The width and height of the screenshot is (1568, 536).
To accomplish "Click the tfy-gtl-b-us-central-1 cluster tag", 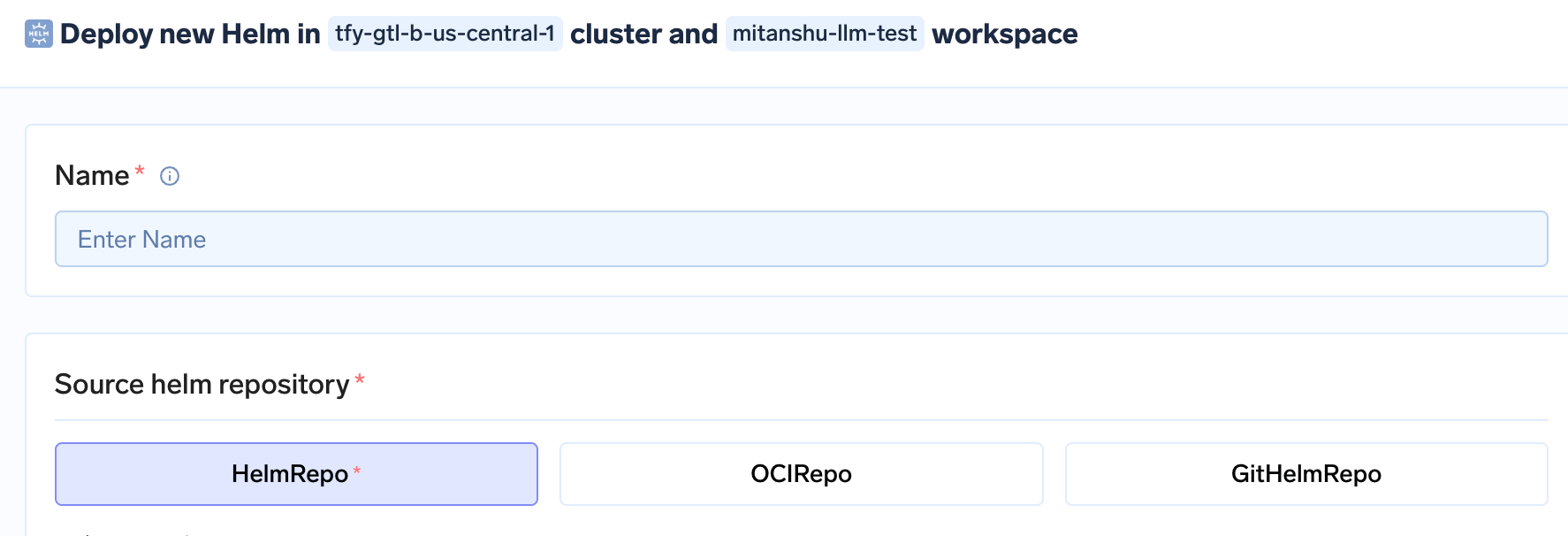I will pos(445,34).
